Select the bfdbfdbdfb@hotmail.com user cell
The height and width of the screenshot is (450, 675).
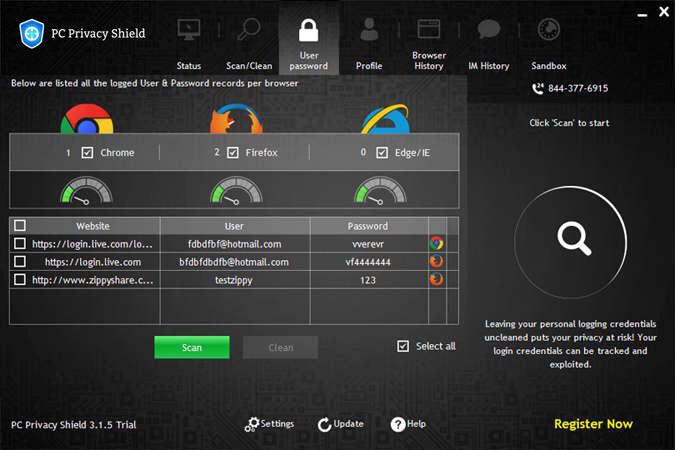pyautogui.click(x=234, y=262)
